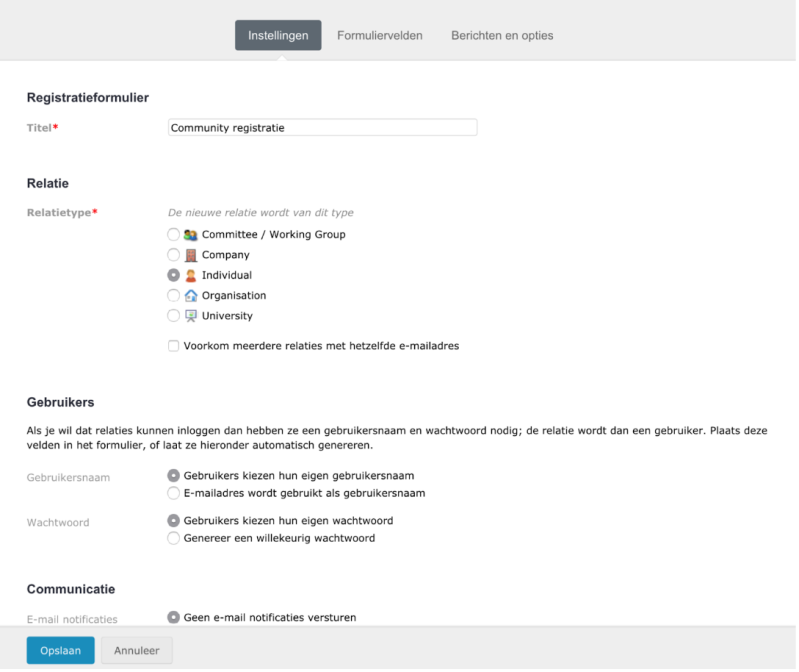
Task: Select Gebruikers kiezen hun eigen gebruikersnaam
Action: click(173, 475)
